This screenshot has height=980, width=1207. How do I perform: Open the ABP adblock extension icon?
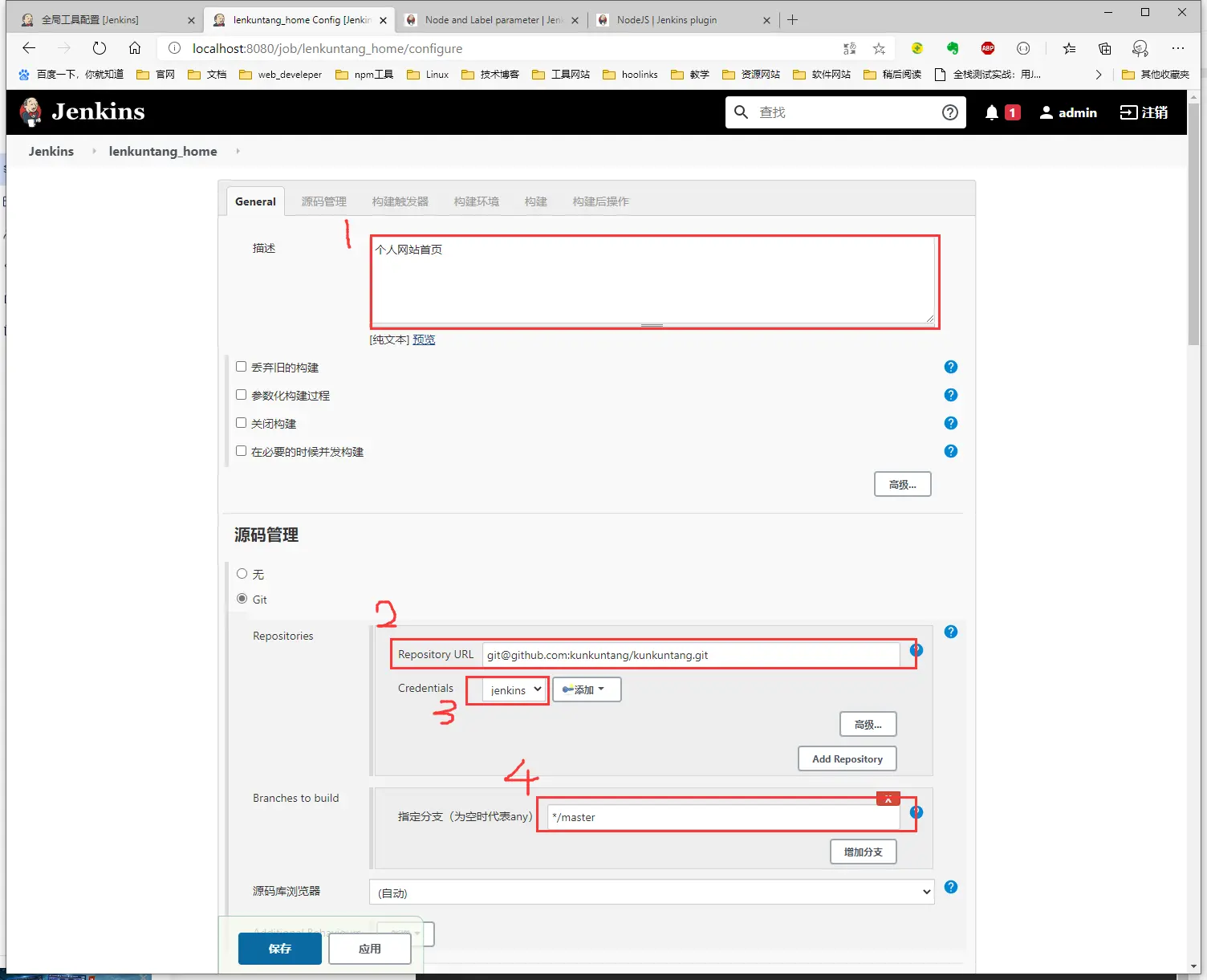click(988, 48)
